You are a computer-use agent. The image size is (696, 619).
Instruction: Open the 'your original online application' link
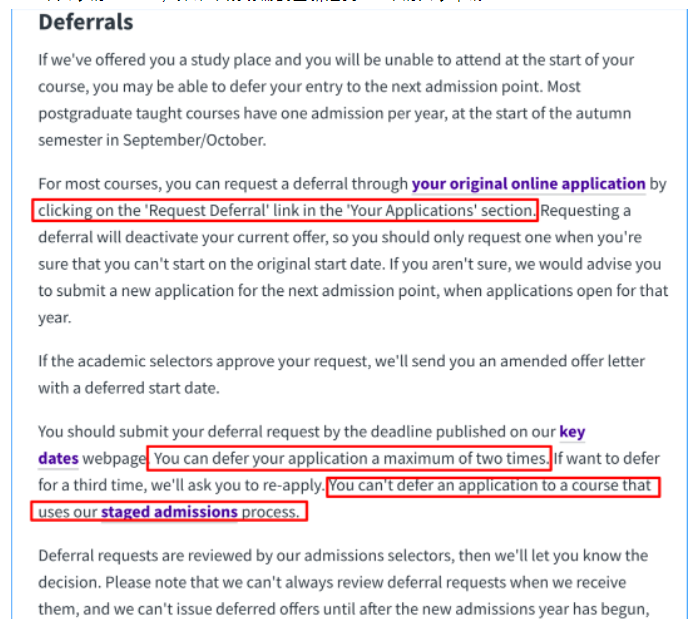click(x=528, y=184)
